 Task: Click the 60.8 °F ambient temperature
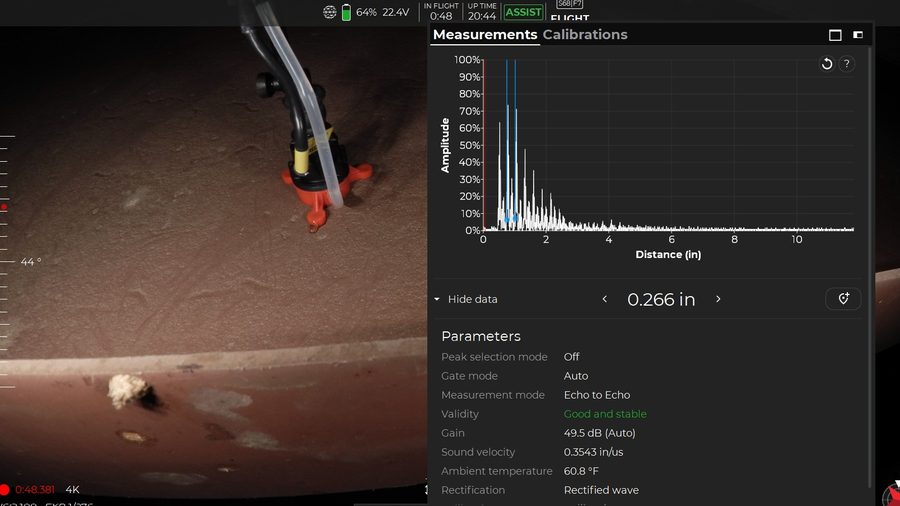point(581,471)
